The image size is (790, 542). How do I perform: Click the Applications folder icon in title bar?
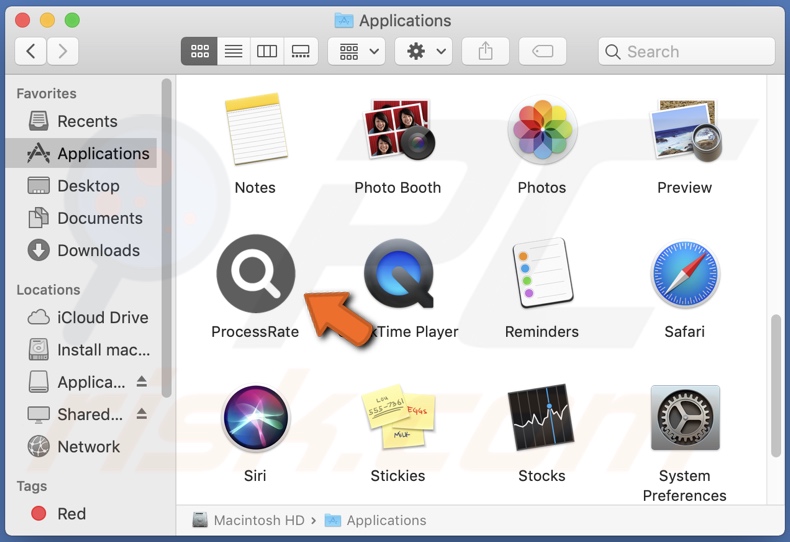pyautogui.click(x=344, y=20)
